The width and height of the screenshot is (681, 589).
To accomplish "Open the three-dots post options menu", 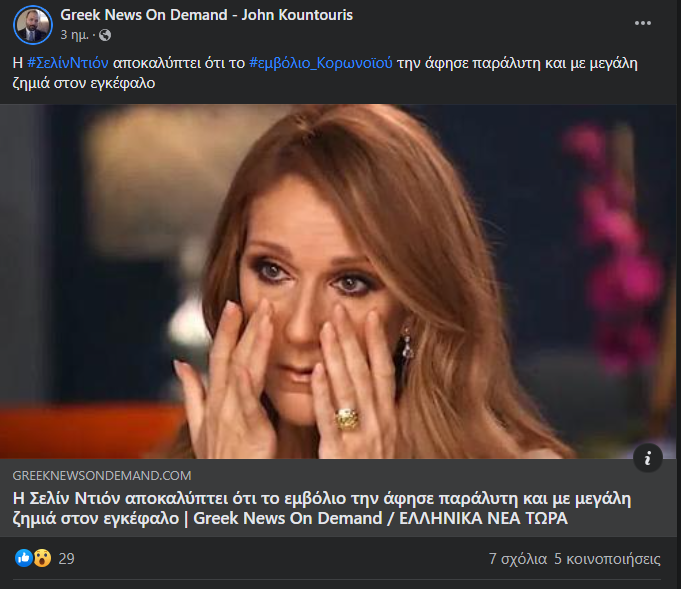I will [x=642, y=23].
